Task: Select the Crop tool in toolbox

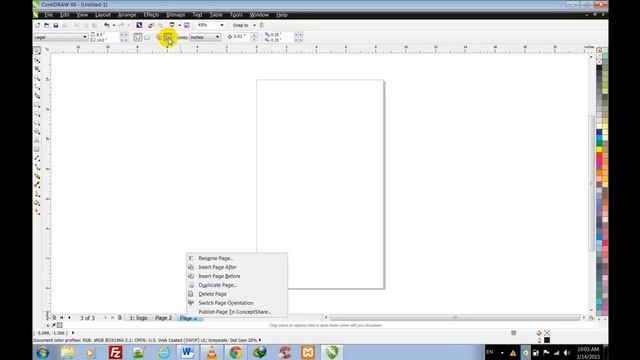Action: click(x=37, y=69)
